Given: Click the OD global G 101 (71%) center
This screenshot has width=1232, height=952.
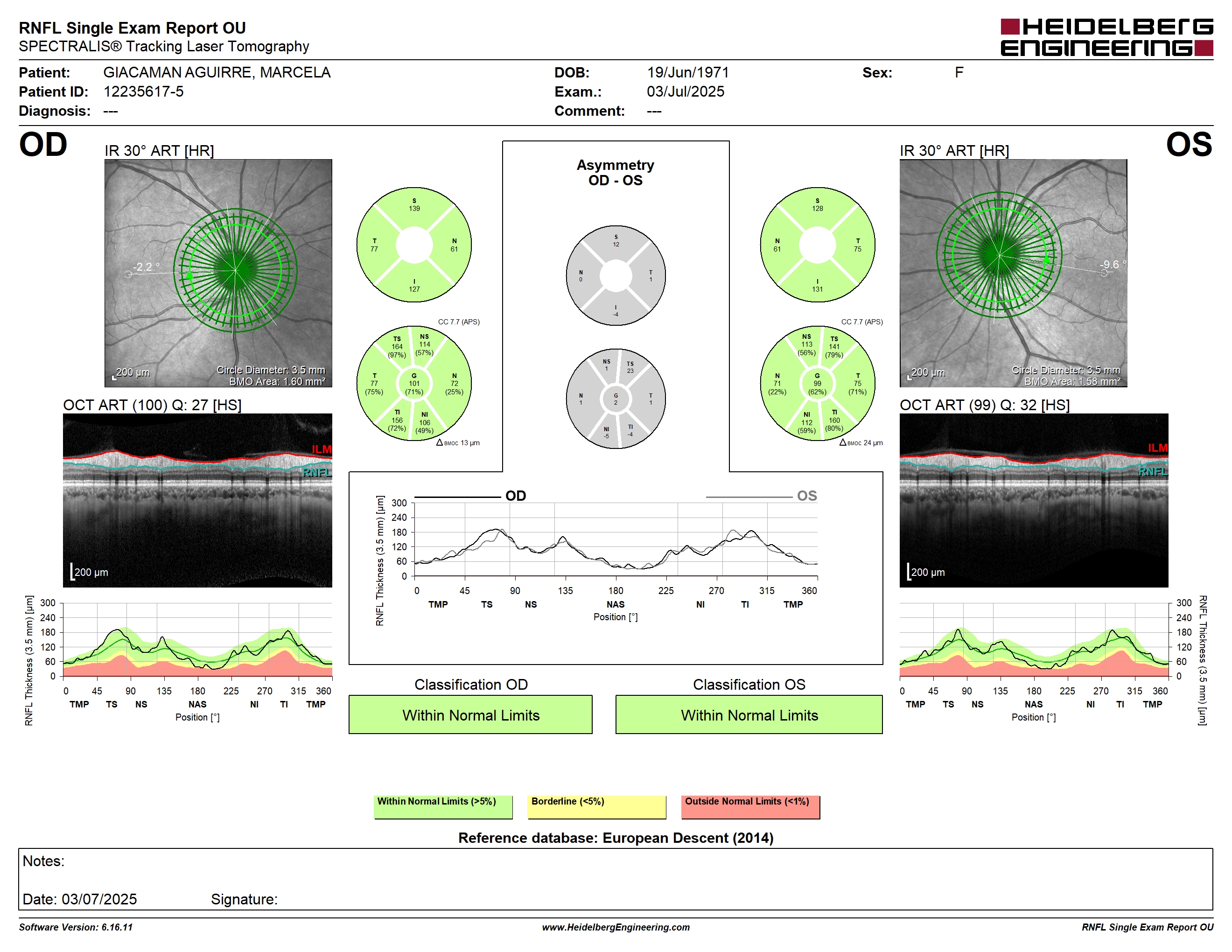Looking at the screenshot, I should coord(414,384).
